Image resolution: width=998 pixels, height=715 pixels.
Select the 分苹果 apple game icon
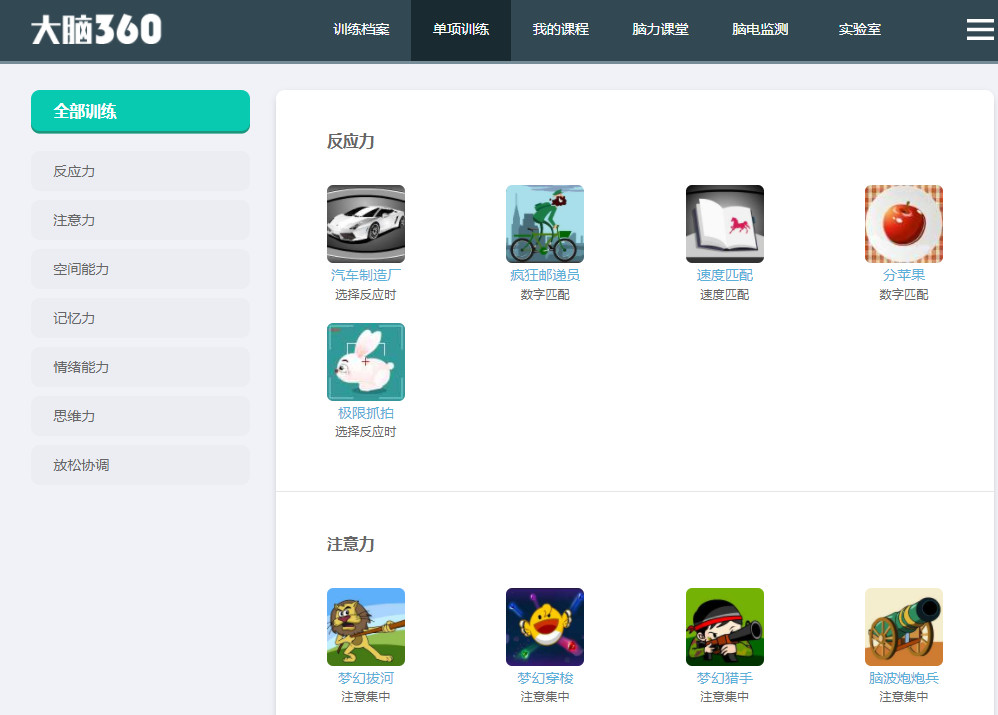(903, 223)
